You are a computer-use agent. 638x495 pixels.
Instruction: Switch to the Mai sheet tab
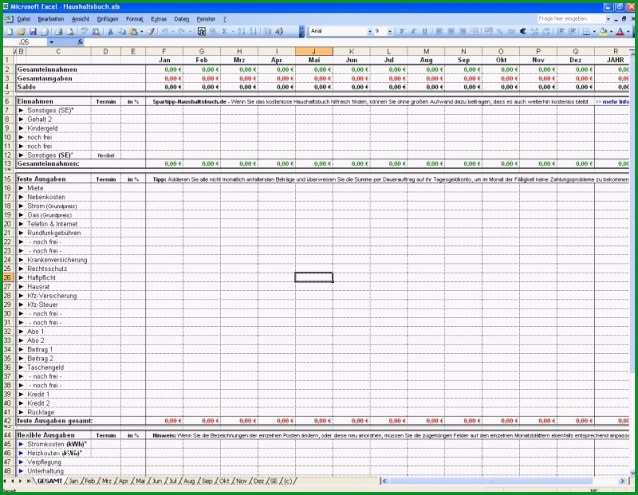point(140,481)
